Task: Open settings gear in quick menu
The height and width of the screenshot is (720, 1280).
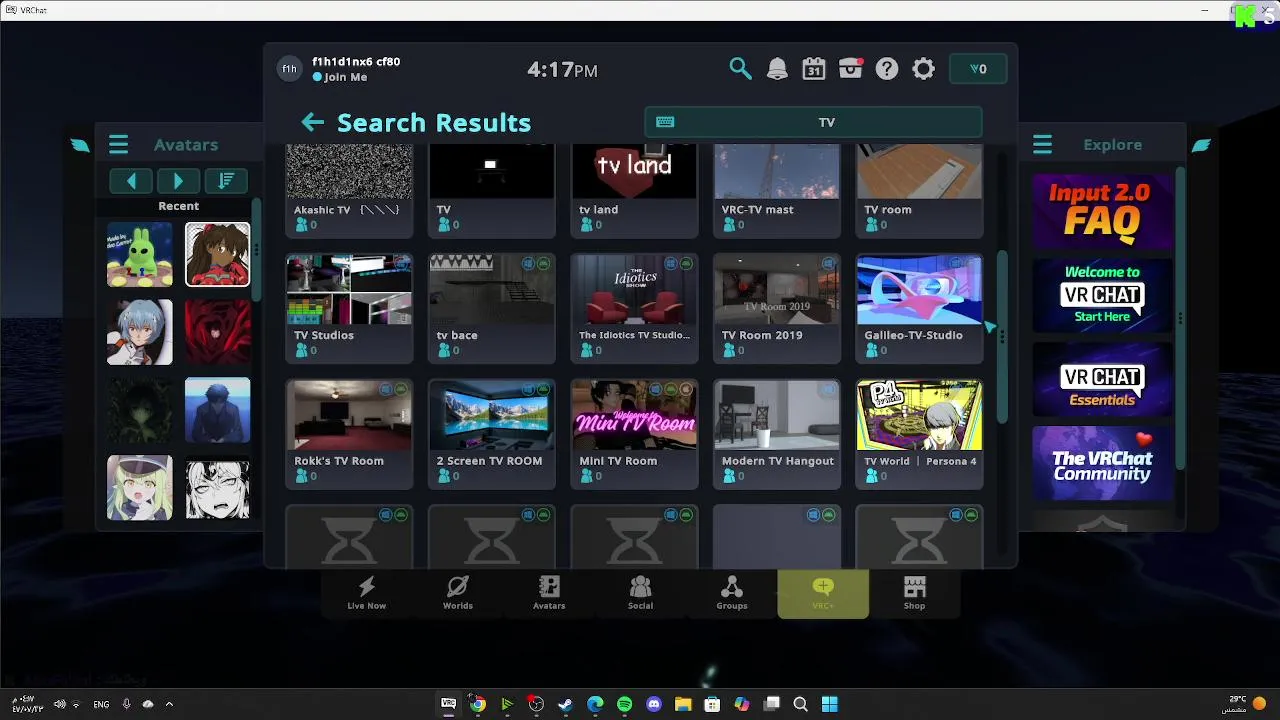Action: 924,69
